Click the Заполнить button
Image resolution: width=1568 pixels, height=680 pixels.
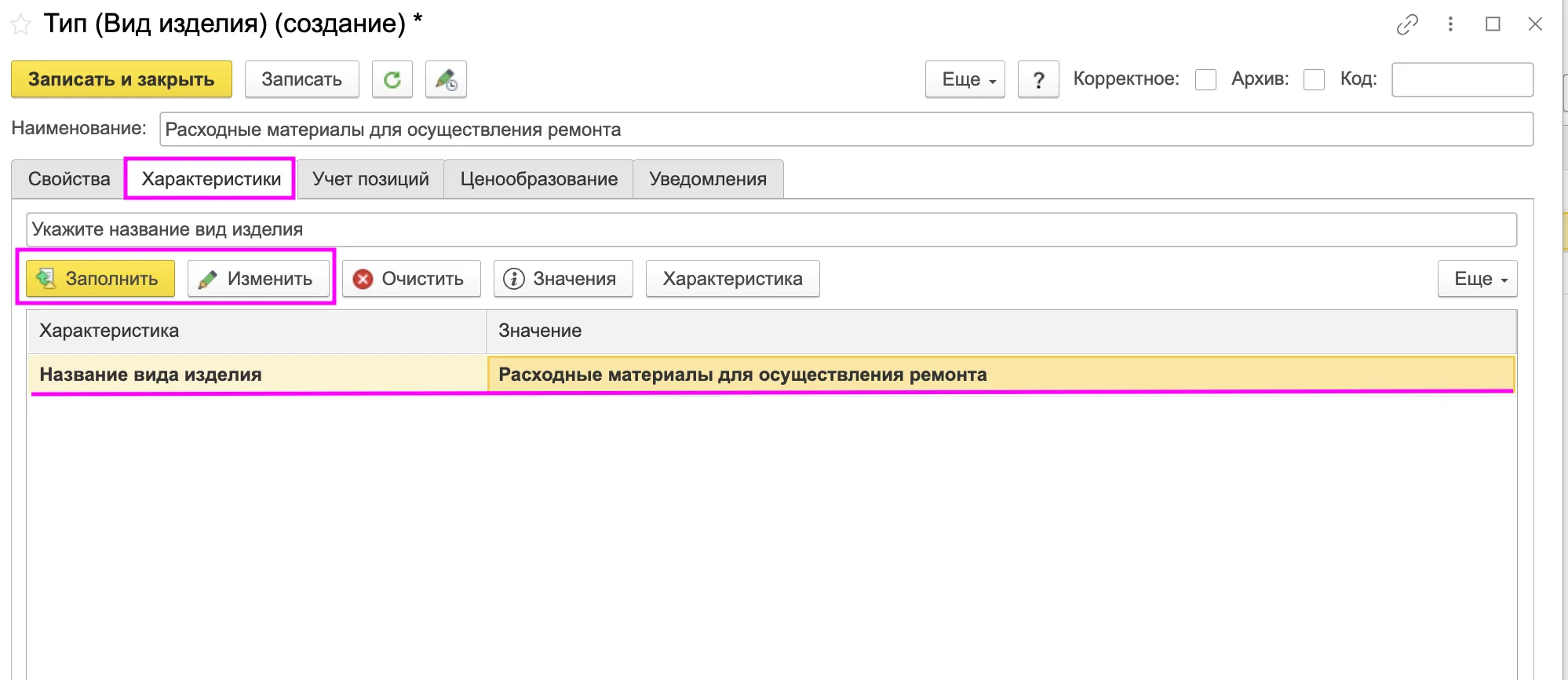click(100, 279)
